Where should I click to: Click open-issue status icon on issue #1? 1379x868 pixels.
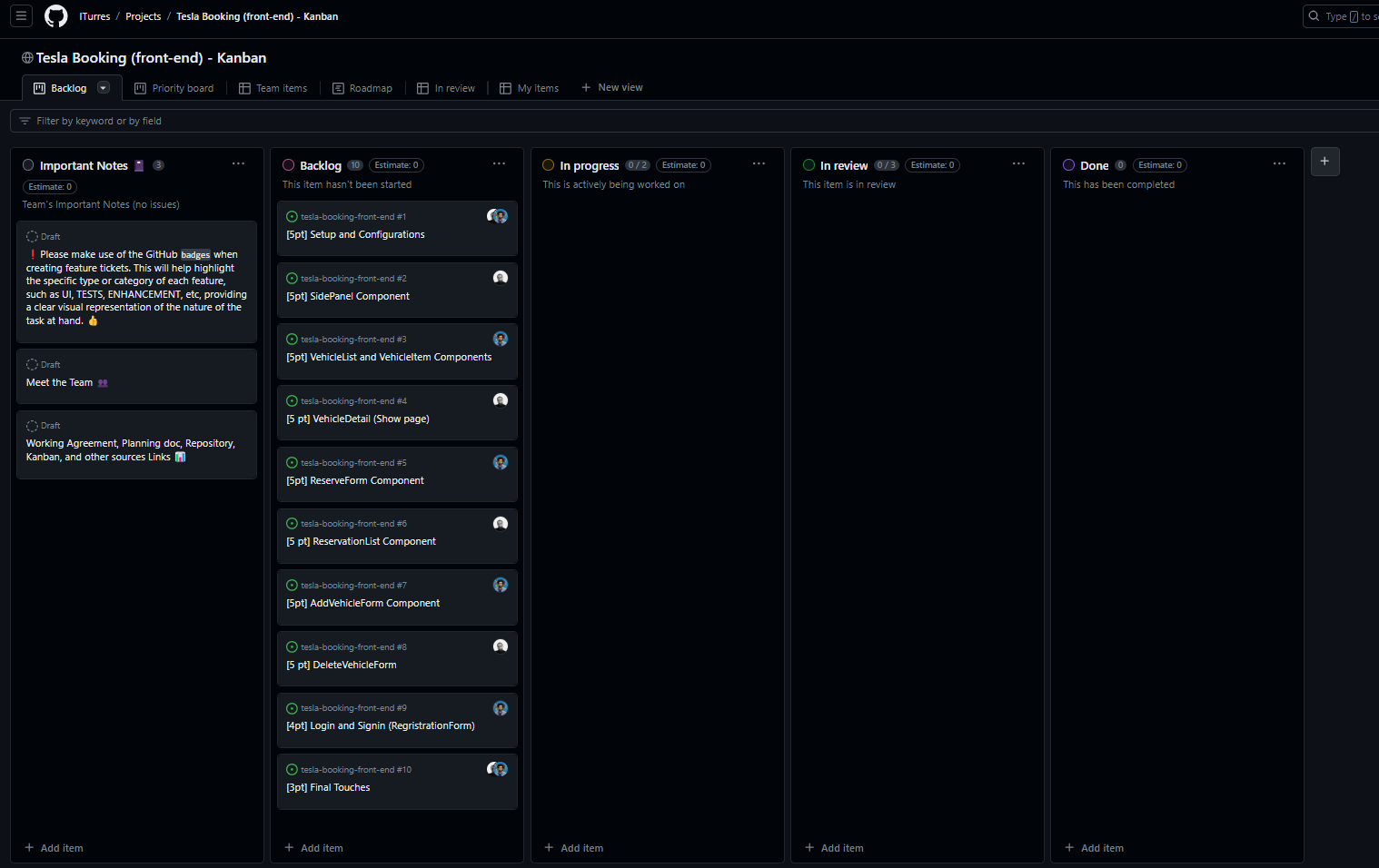tap(292, 217)
